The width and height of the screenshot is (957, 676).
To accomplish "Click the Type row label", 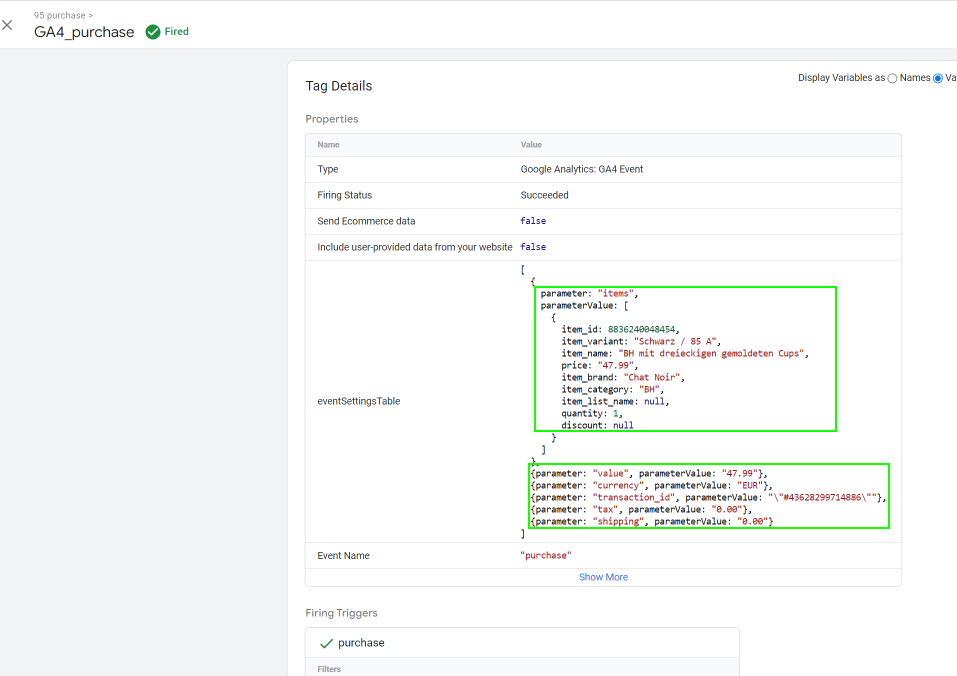I will pos(328,170).
